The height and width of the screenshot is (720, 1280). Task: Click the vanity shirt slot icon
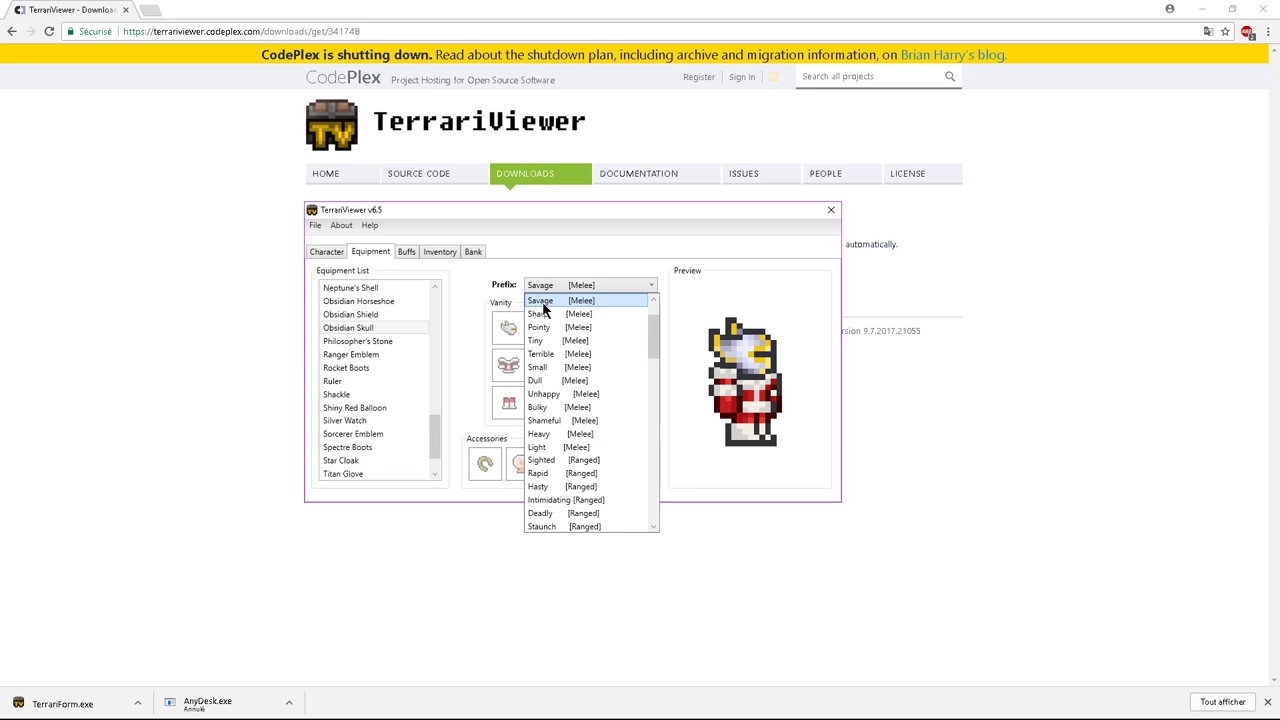coord(508,365)
